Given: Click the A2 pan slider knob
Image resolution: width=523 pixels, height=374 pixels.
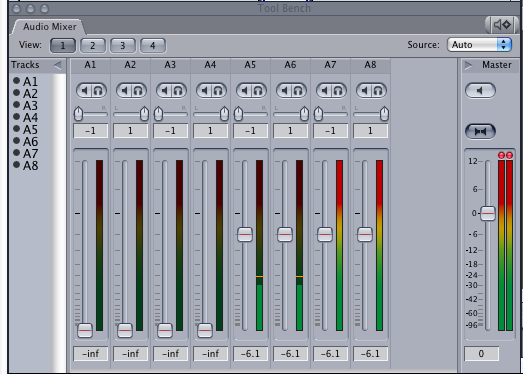Looking at the screenshot, I should click(x=144, y=114).
